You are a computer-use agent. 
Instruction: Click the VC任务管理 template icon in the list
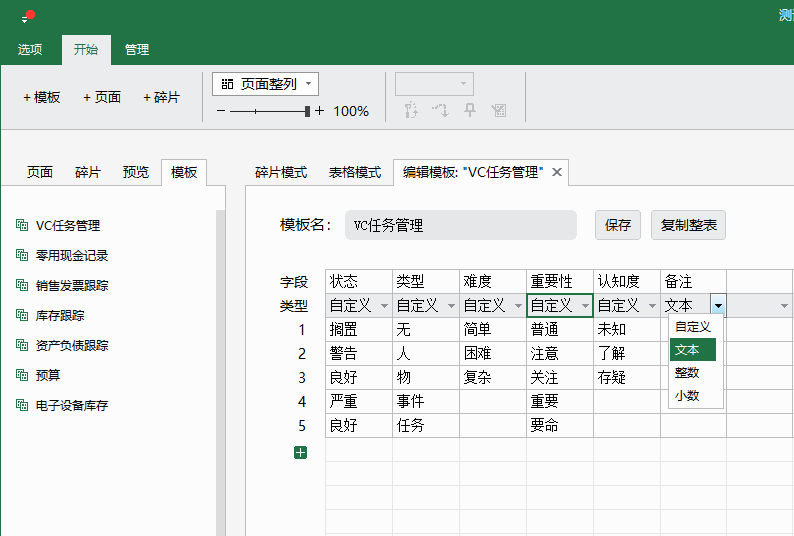click(x=22, y=225)
